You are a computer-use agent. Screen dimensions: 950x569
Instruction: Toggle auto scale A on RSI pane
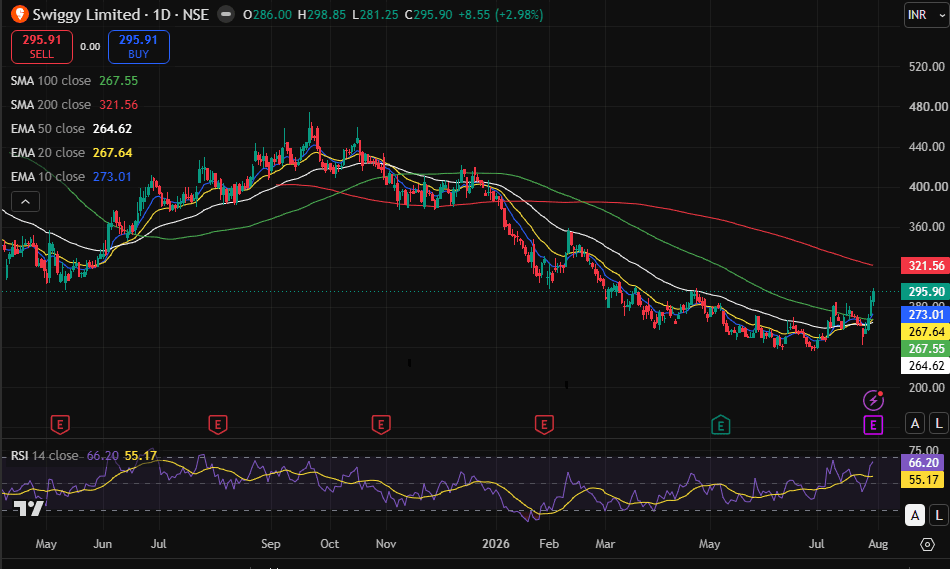click(x=915, y=515)
